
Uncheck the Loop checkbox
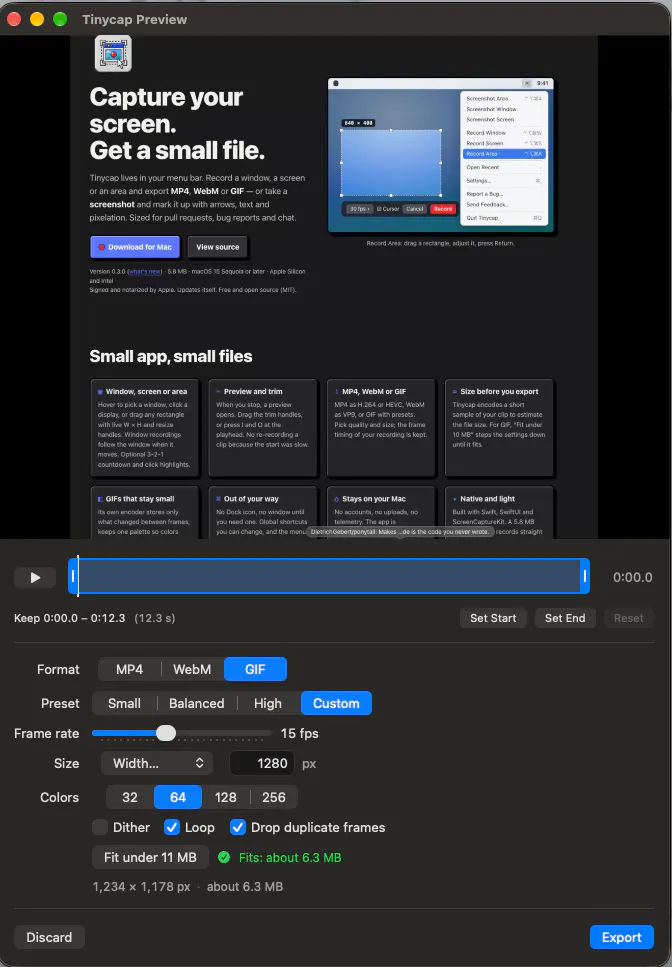point(172,827)
